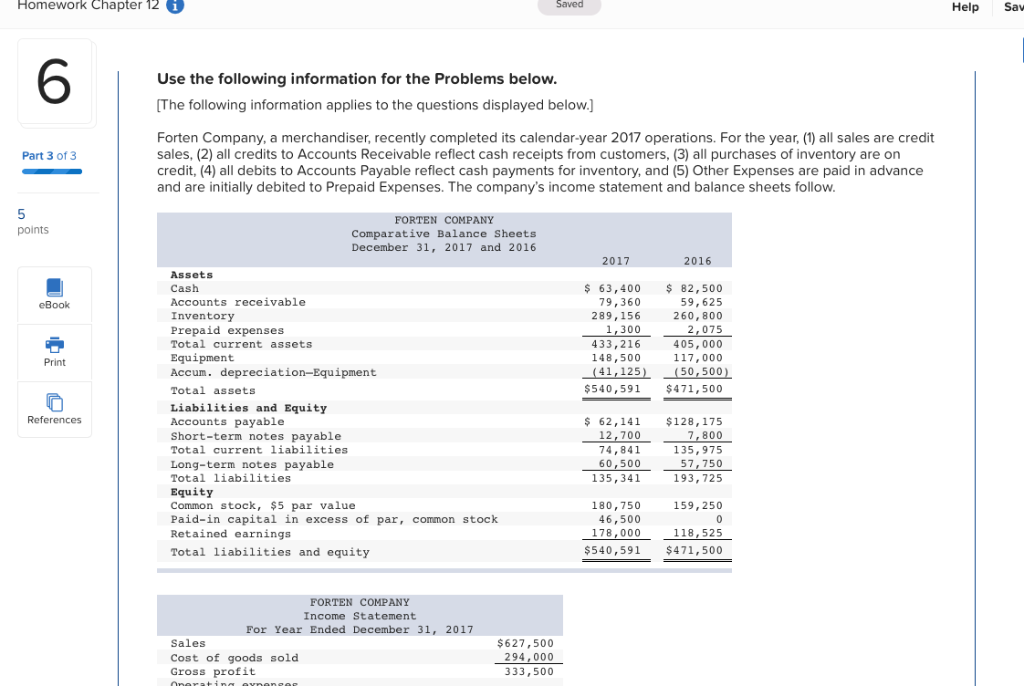Click the References label
The height and width of the screenshot is (686, 1024).
tap(54, 420)
